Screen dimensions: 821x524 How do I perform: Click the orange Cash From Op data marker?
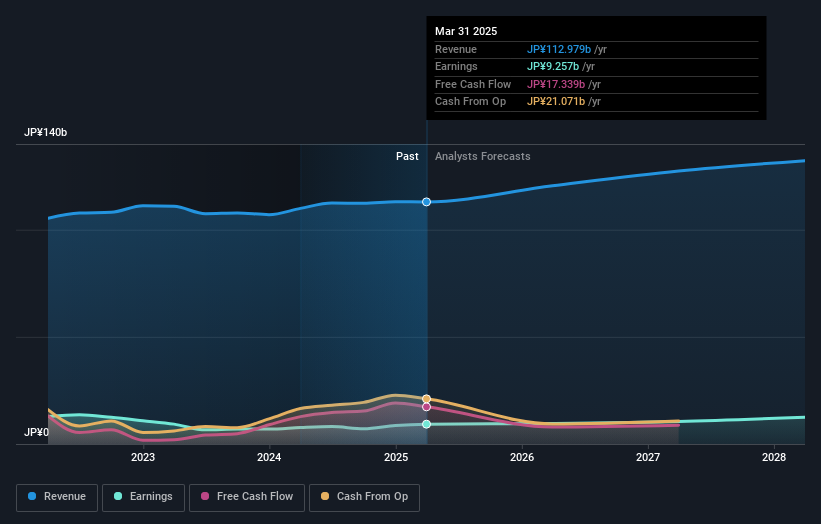pos(427,399)
